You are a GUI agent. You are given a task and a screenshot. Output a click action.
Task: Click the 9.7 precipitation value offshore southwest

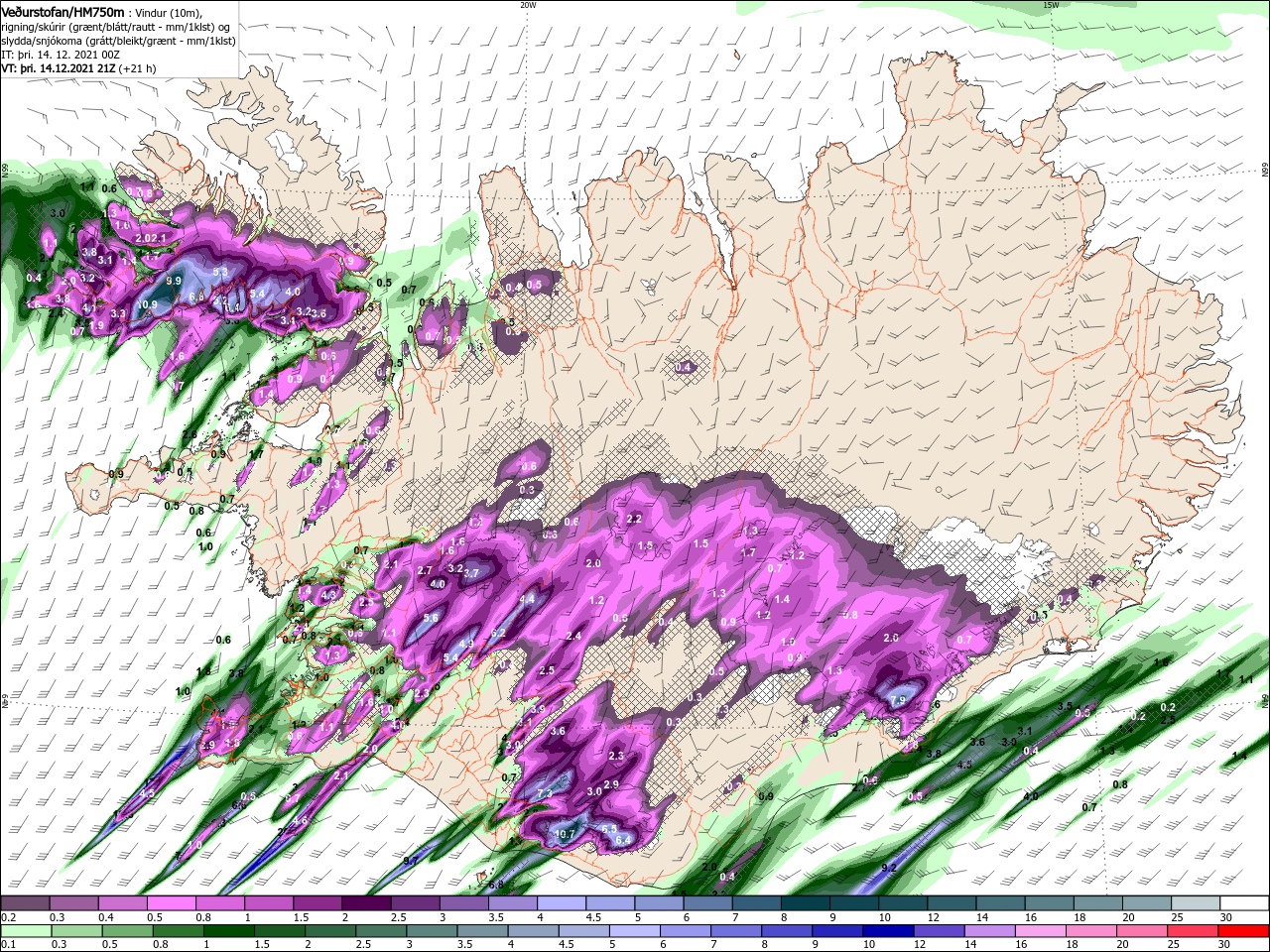[409, 861]
